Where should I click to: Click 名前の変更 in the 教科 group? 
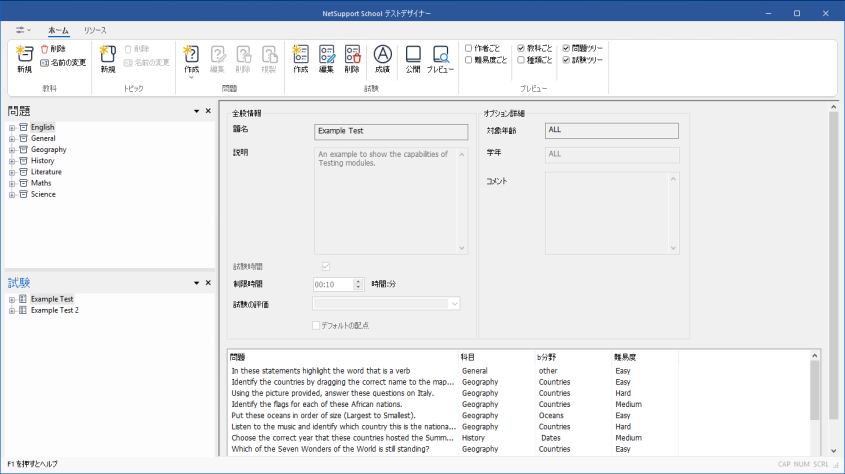tap(62, 62)
